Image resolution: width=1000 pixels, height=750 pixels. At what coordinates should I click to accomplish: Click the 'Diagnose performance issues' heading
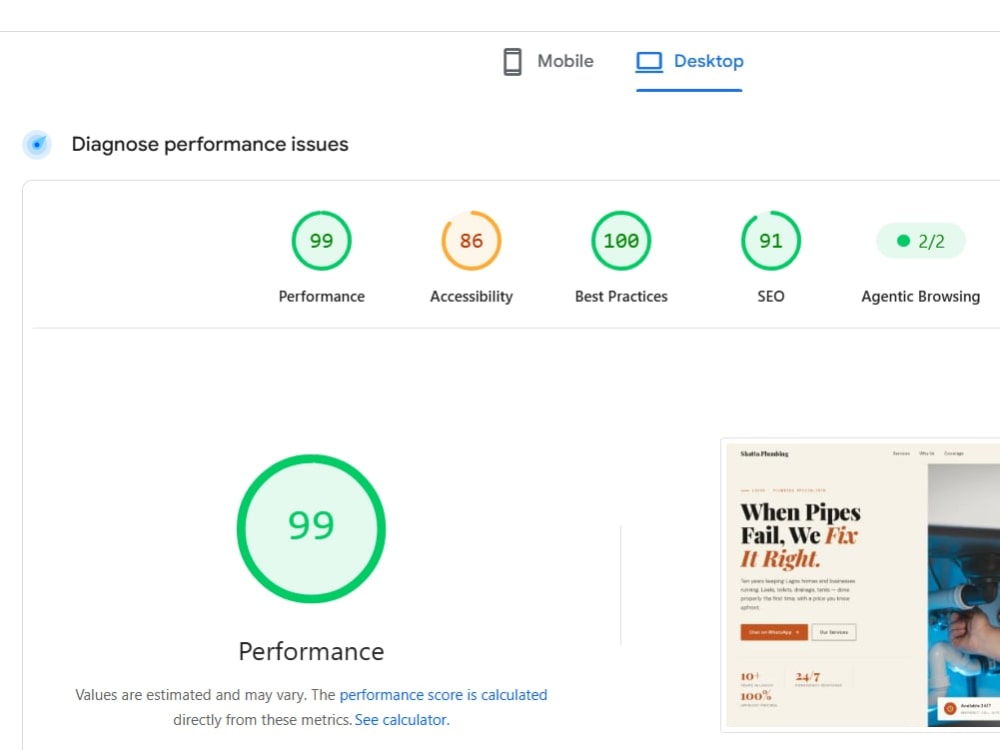pyautogui.click(x=210, y=144)
